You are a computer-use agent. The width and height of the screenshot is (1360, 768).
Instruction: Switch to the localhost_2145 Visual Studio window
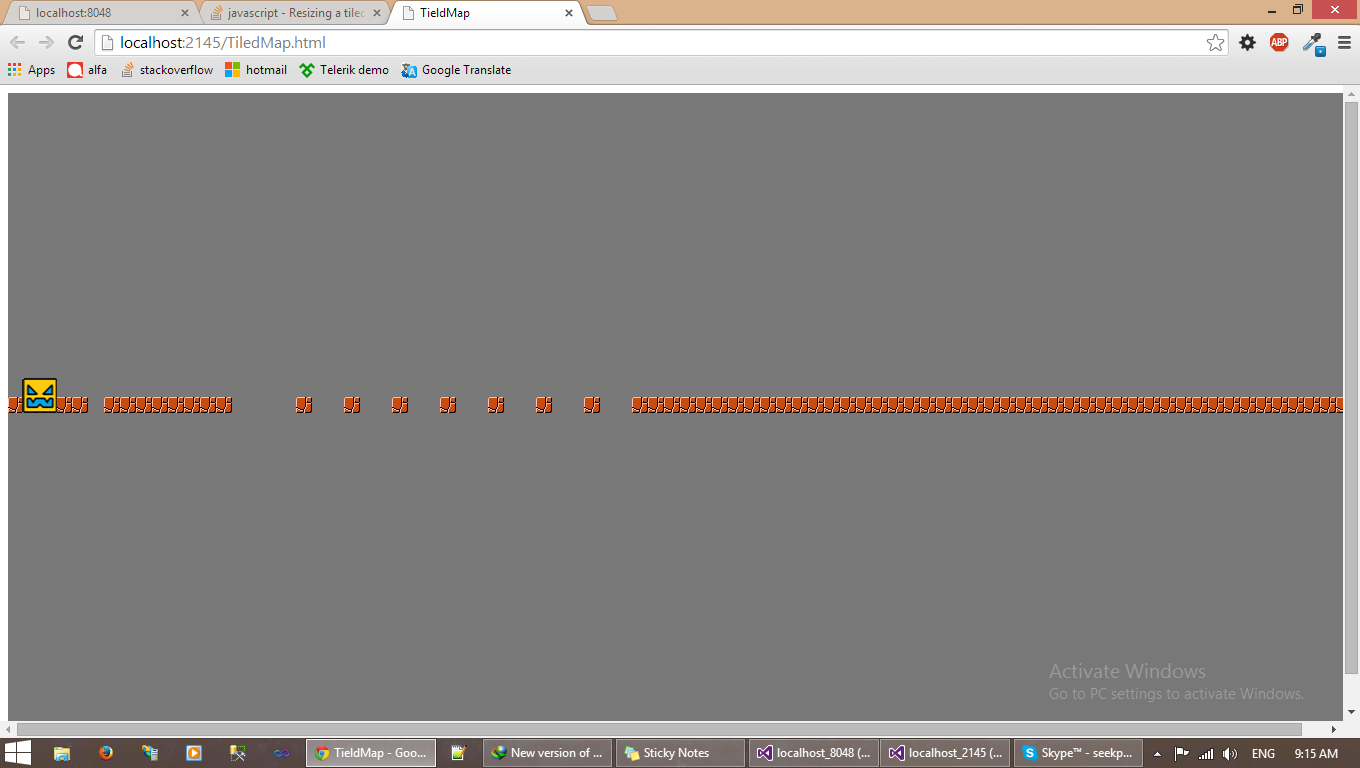click(x=946, y=753)
